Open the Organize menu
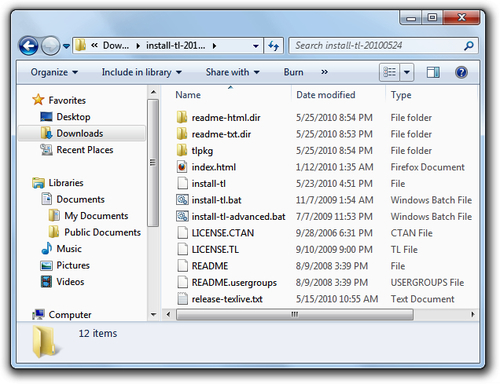Image resolution: width=500 pixels, height=384 pixels. pos(54,72)
